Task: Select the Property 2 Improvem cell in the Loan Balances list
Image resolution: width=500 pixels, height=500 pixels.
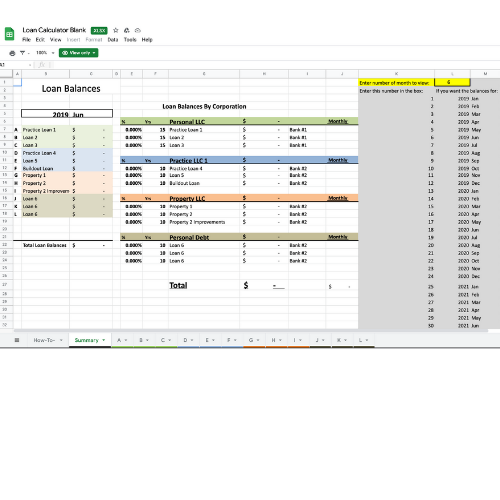Action: point(46,191)
